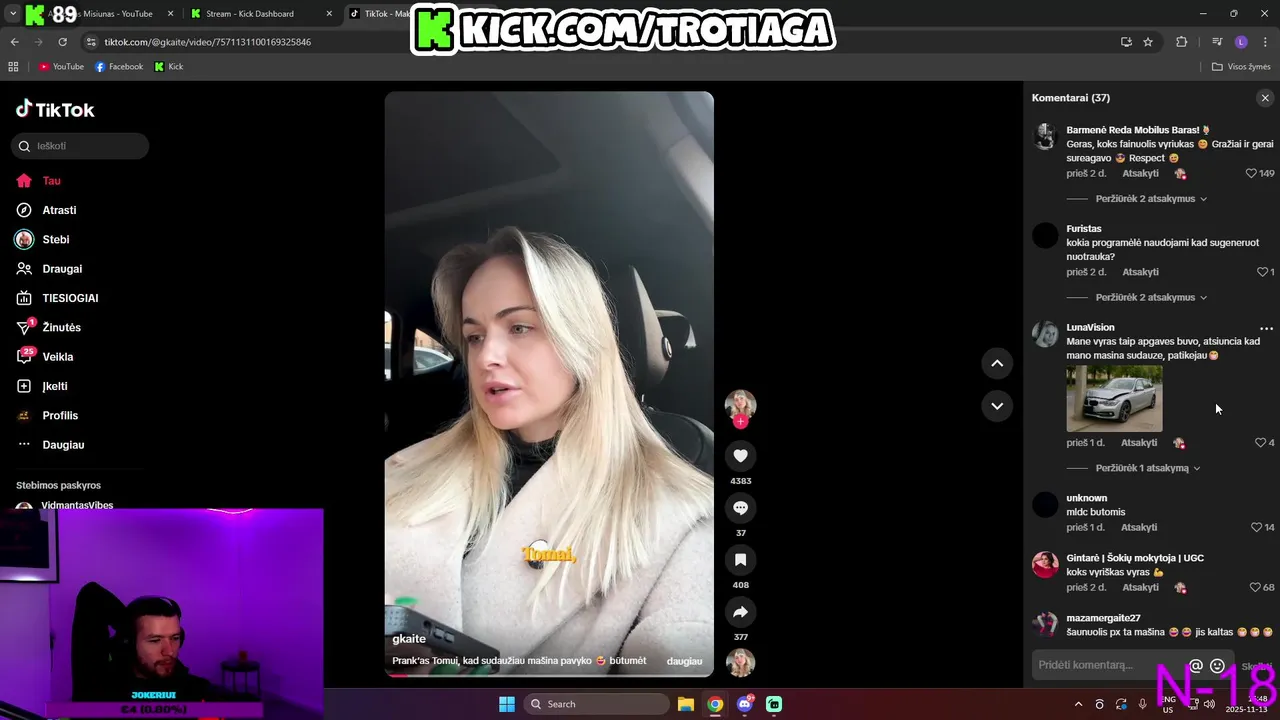Expand 2 replies under Barmenė Reda comment
The image size is (1280, 720).
coord(1151,199)
